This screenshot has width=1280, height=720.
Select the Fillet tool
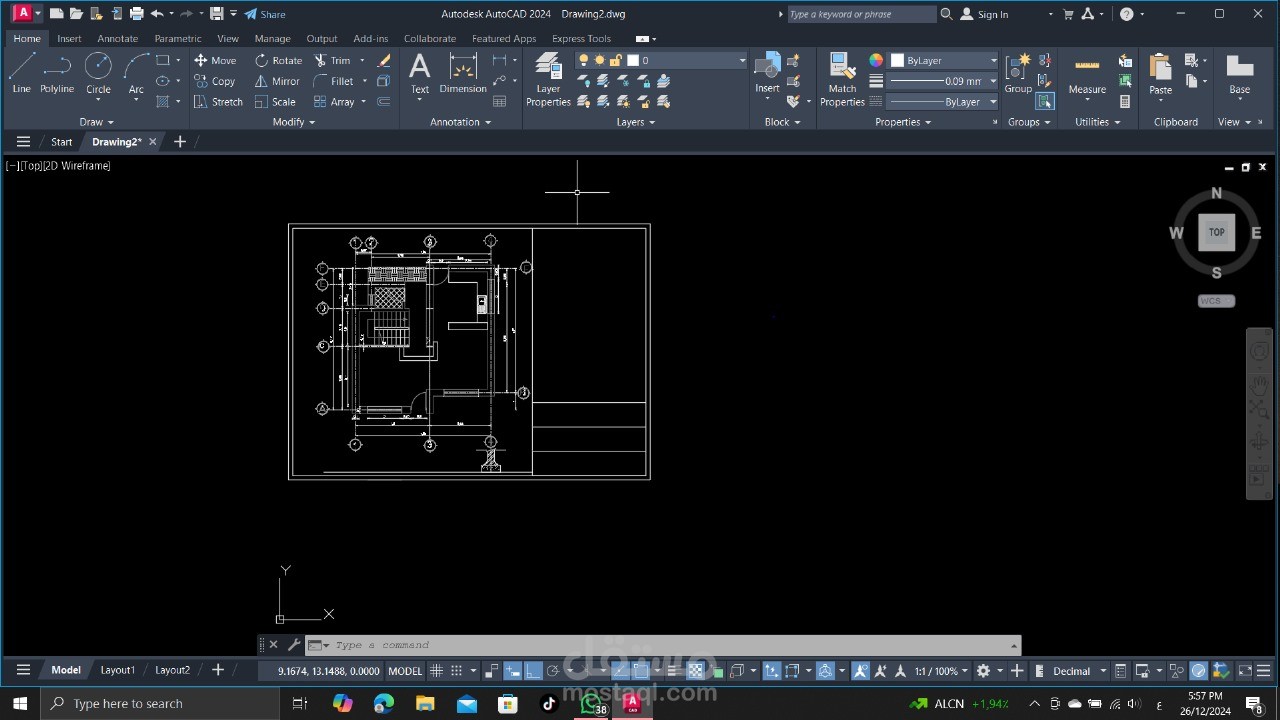pos(334,81)
